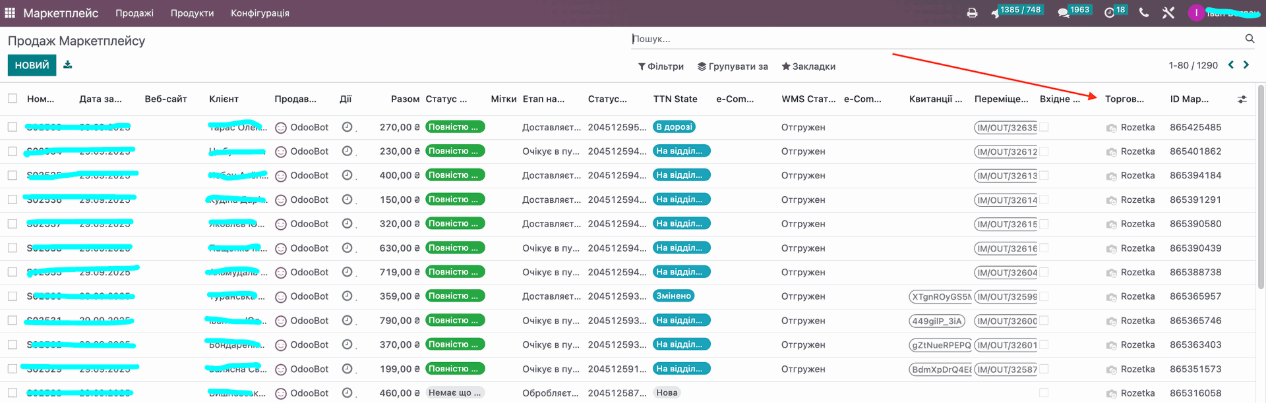Open user account name dropdown

click(1232, 13)
